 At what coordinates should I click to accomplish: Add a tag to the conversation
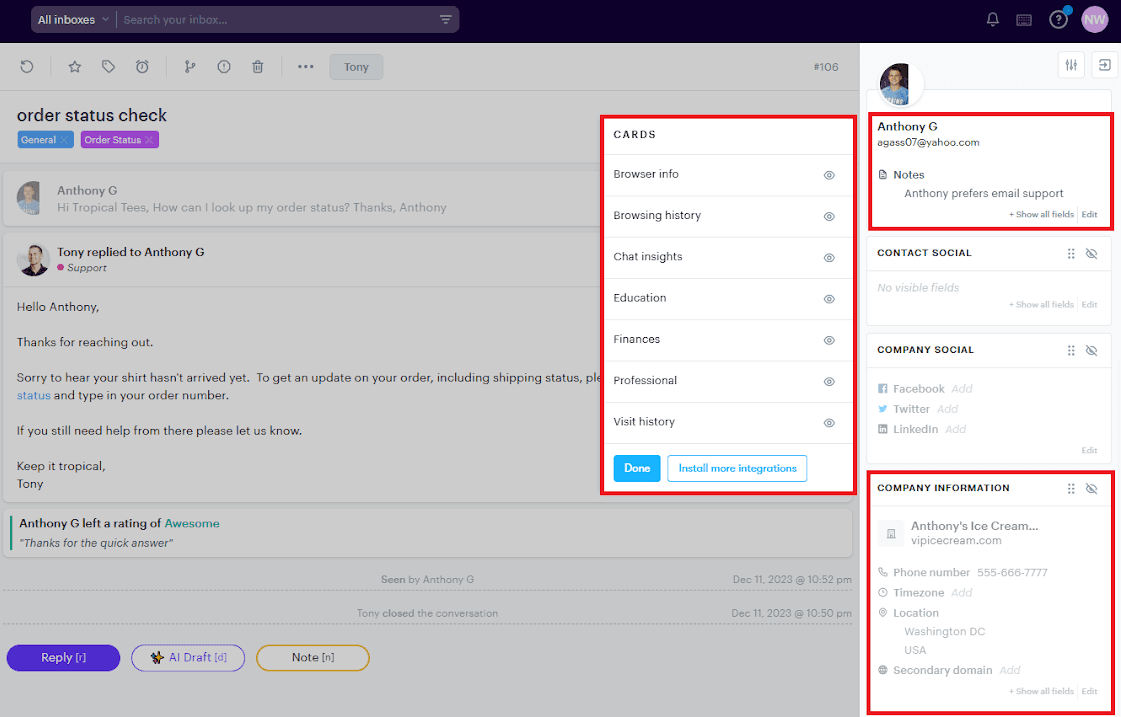(x=107, y=66)
